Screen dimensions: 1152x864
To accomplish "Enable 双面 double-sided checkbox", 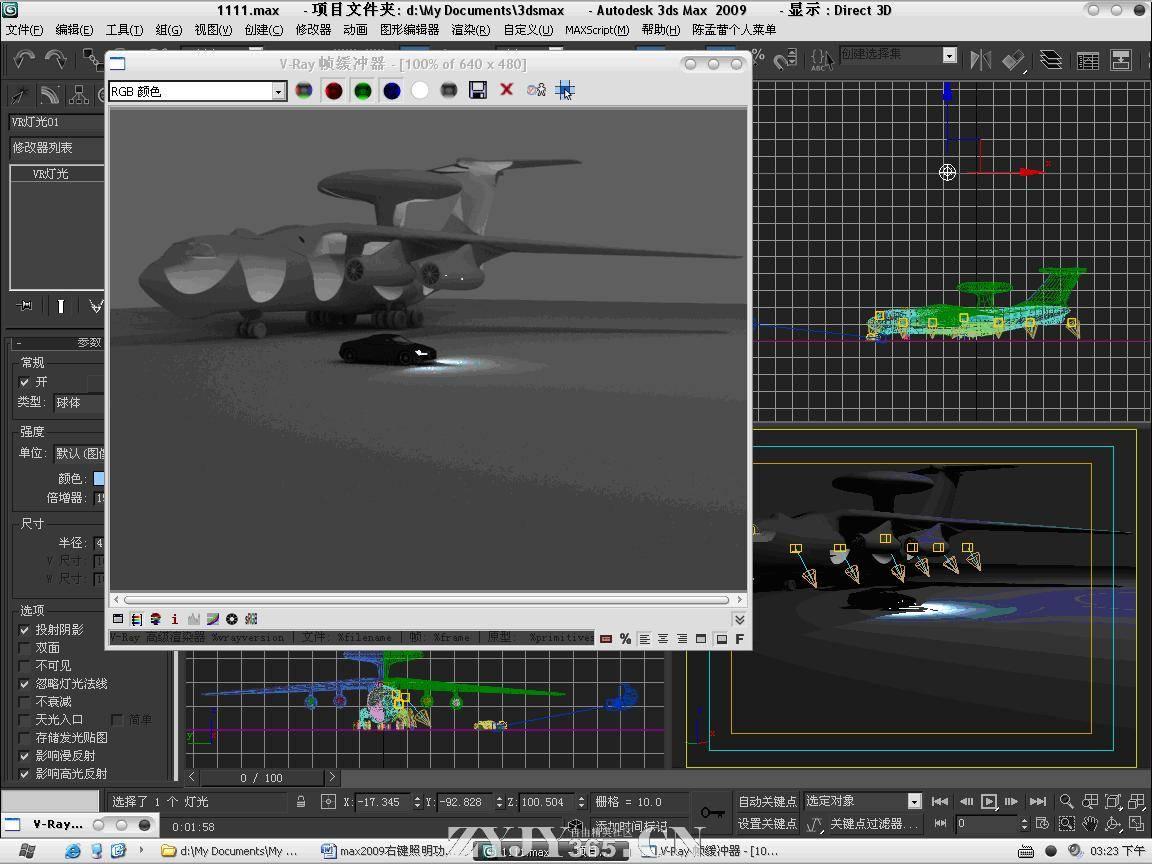I will point(24,648).
